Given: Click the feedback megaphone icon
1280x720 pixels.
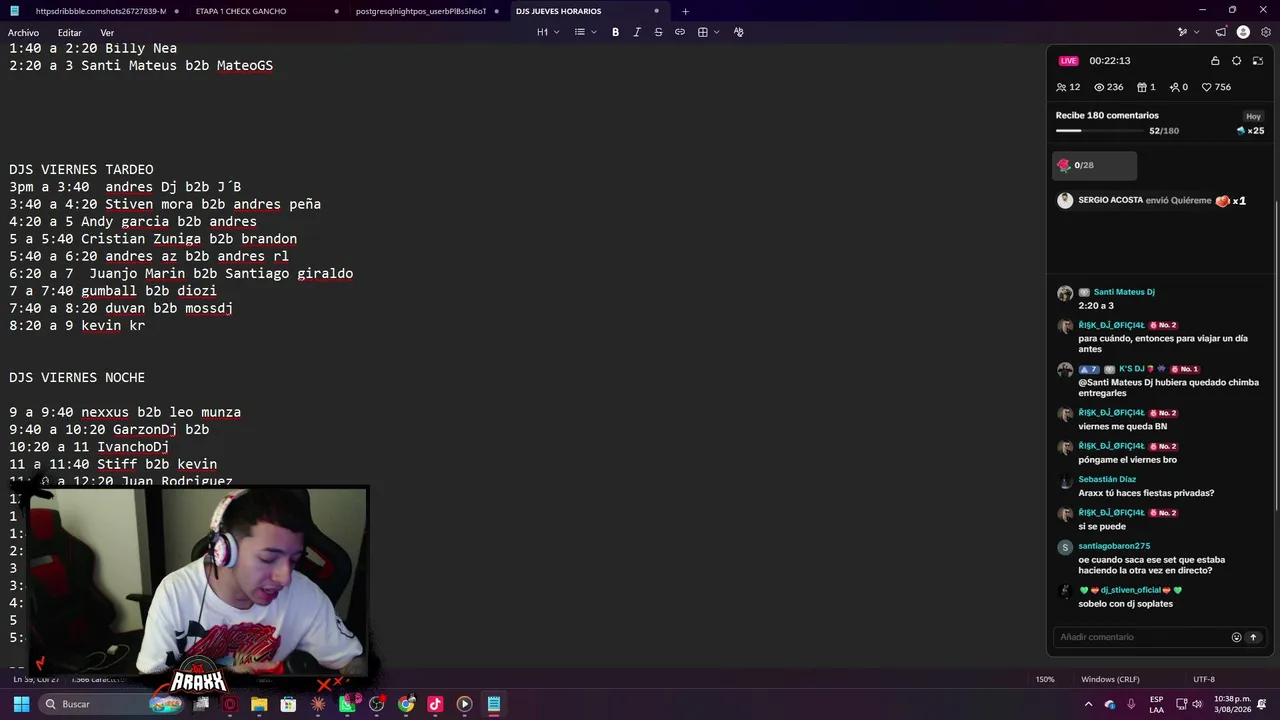Looking at the screenshot, I should pyautogui.click(x=1221, y=32).
